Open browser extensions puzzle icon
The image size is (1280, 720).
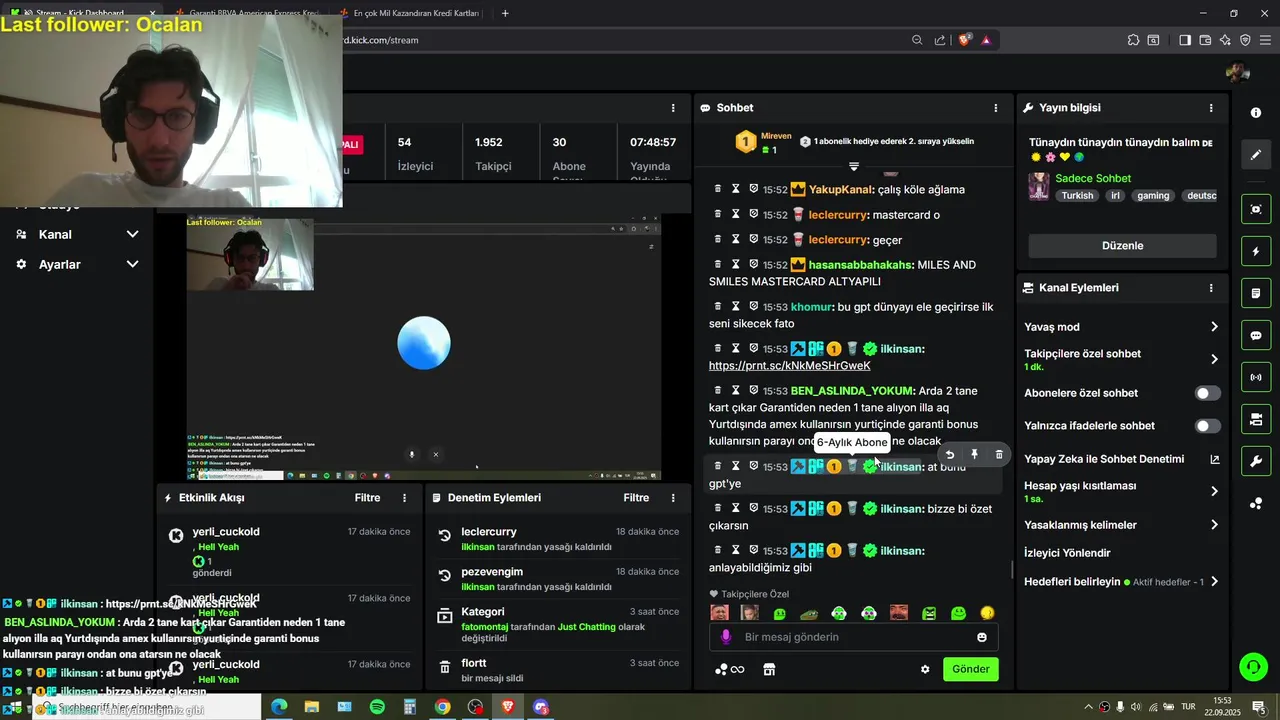click(1133, 40)
